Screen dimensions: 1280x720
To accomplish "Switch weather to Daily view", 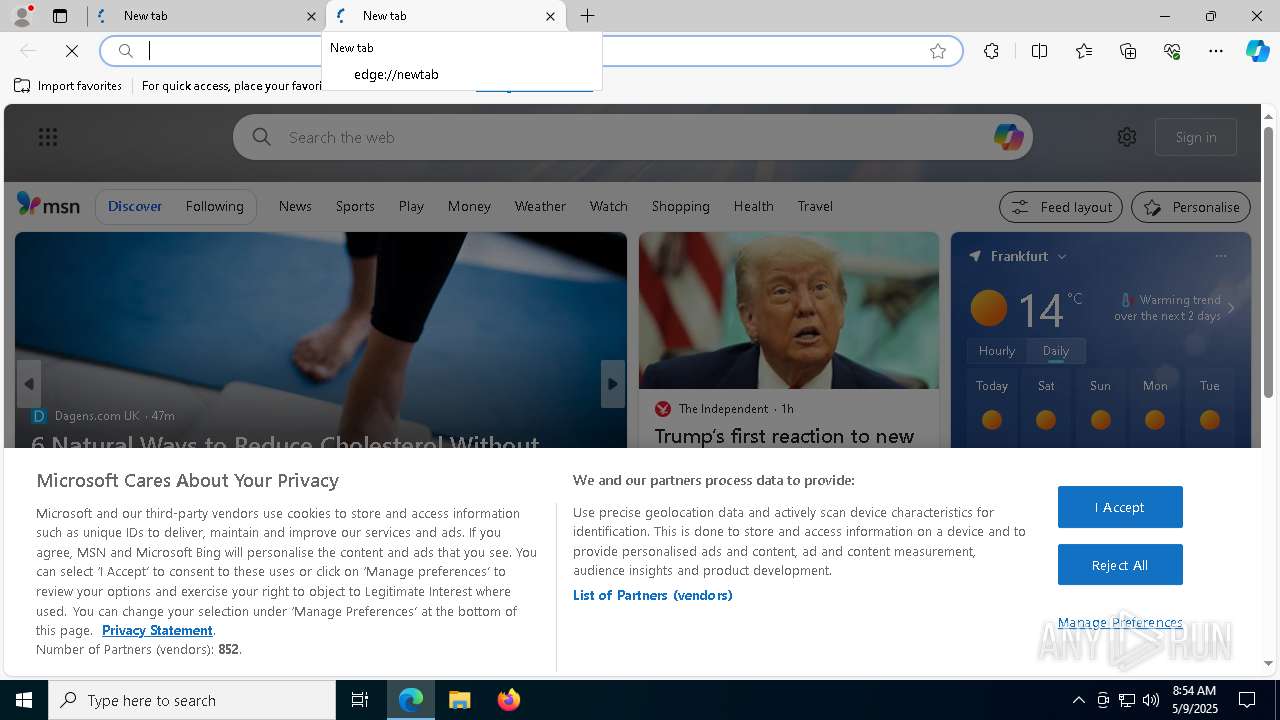I will coord(1056,351).
